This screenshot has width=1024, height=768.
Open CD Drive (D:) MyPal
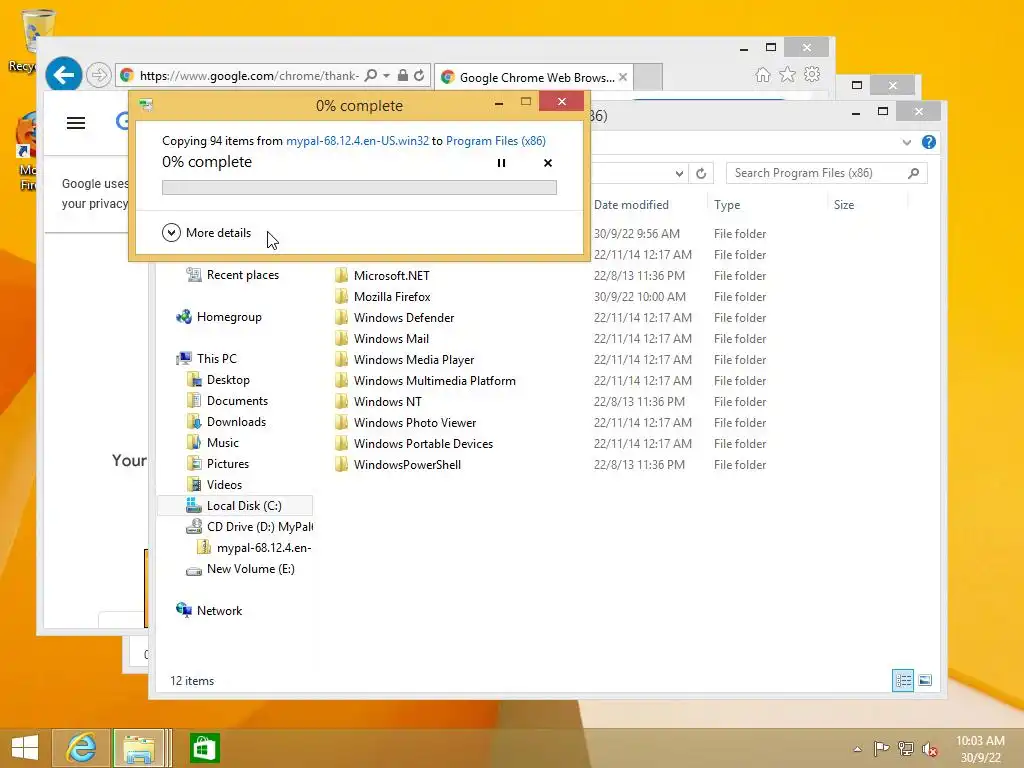point(249,526)
